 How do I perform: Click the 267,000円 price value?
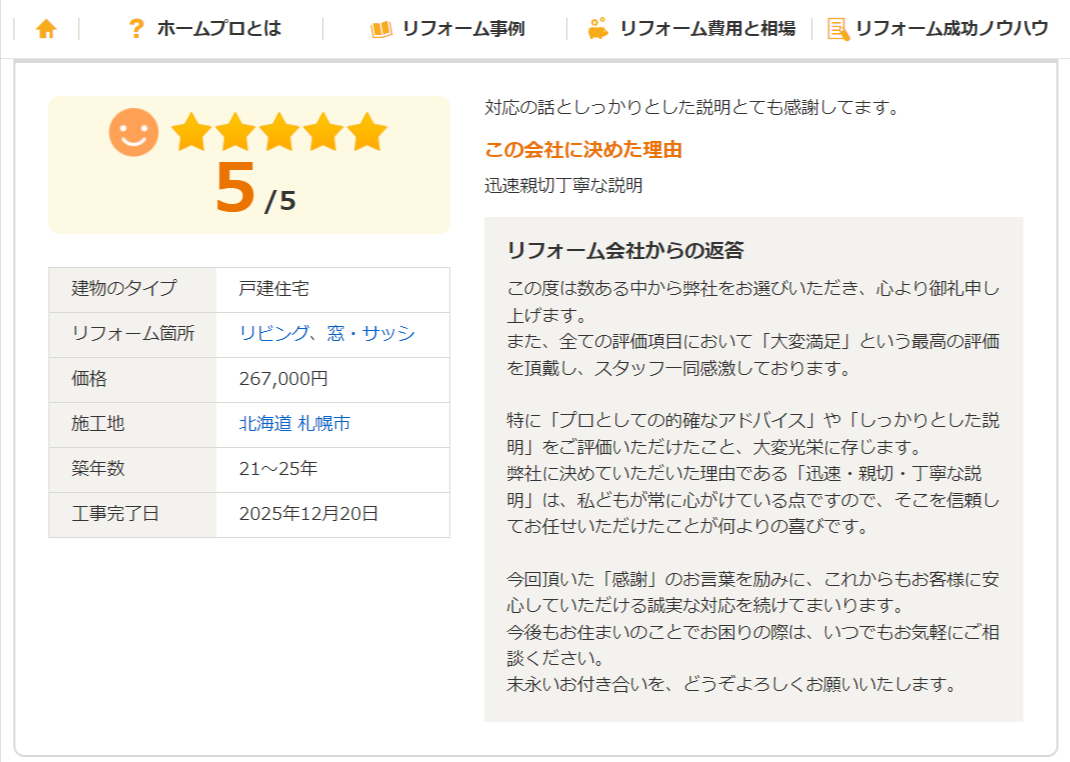point(283,379)
